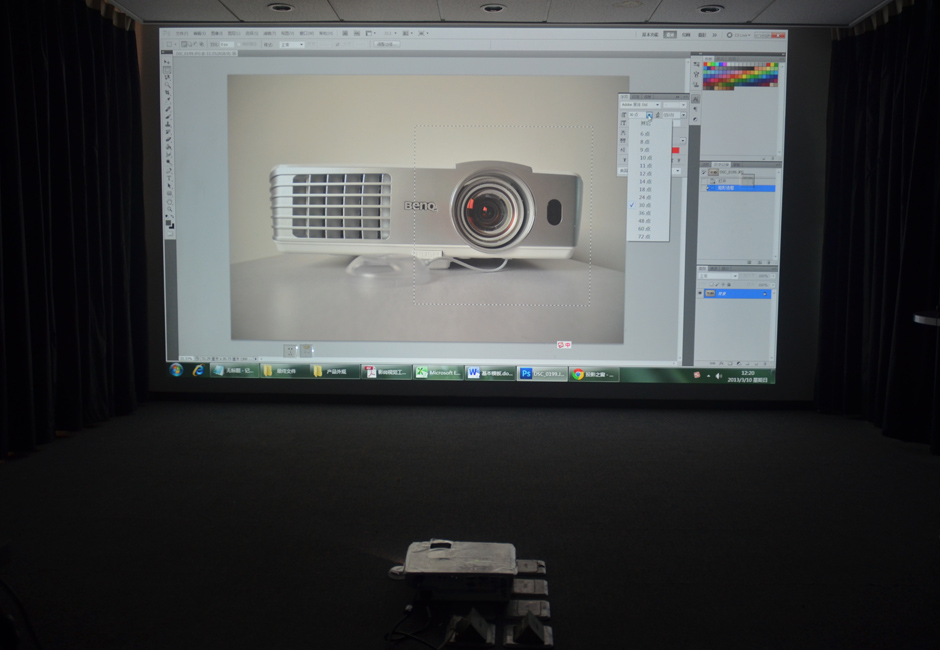Click the taskbar clock showing 12:20

[747, 377]
